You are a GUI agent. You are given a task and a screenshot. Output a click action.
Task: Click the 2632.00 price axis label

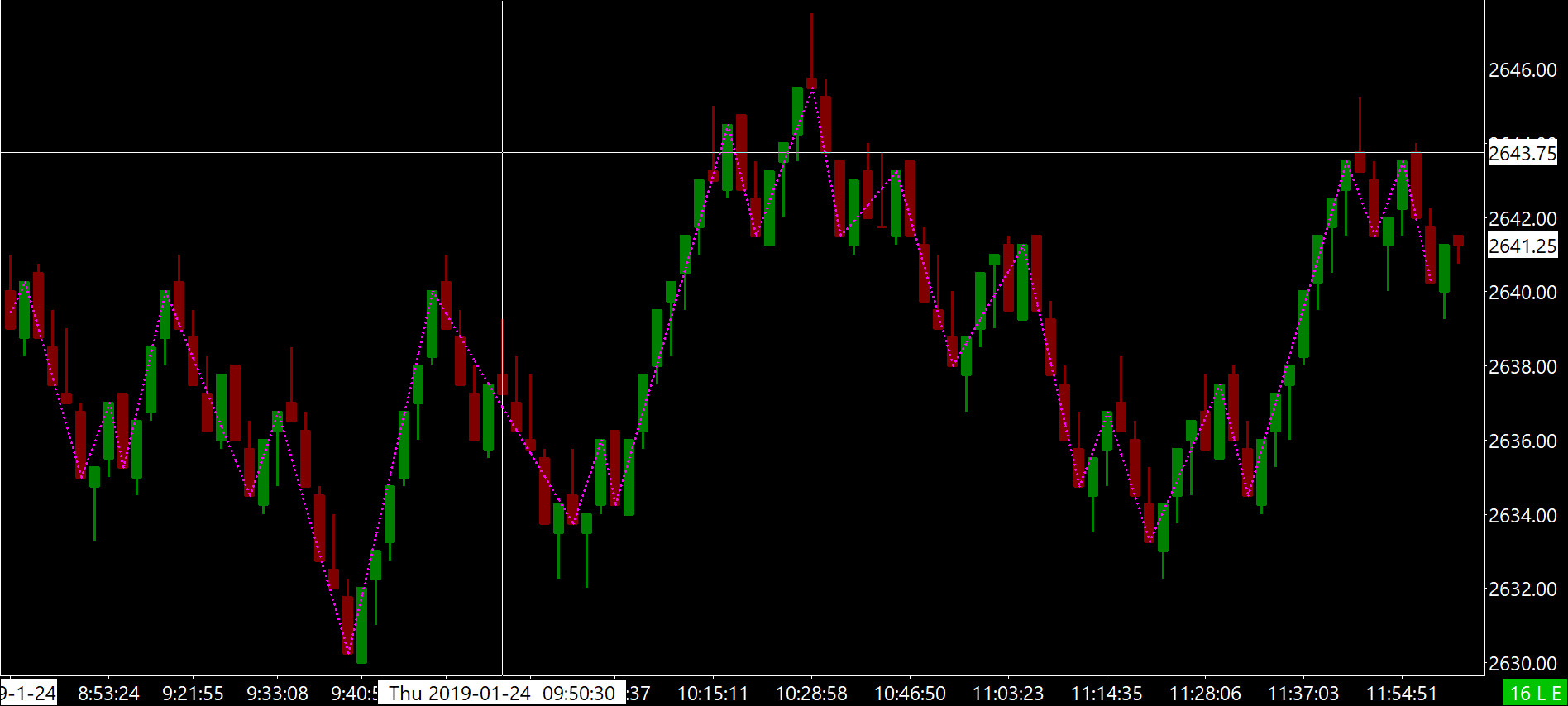point(1523,589)
